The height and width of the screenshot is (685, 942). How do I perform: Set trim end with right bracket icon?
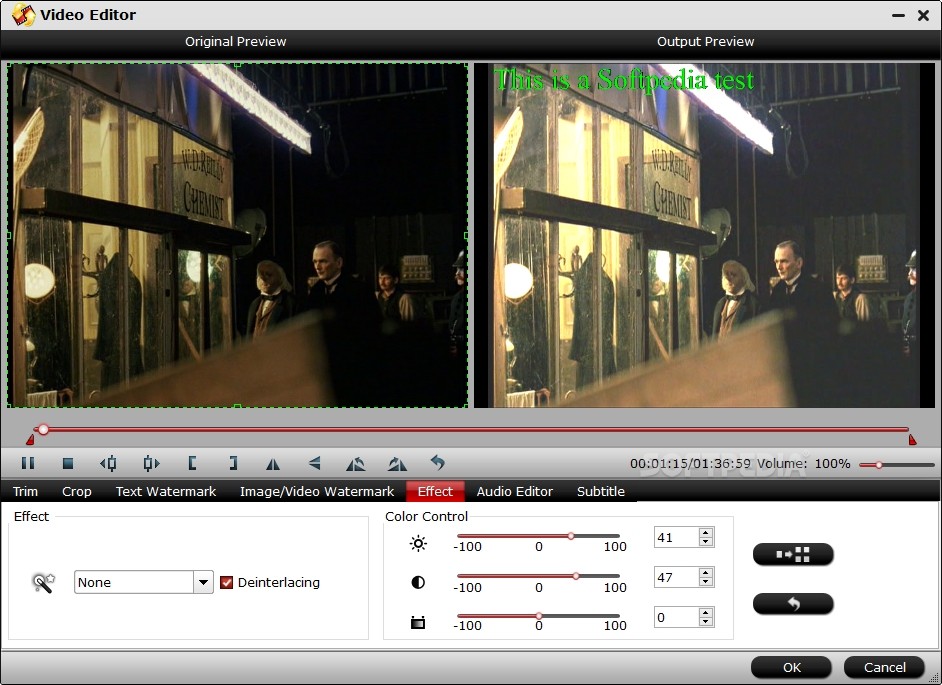point(233,463)
